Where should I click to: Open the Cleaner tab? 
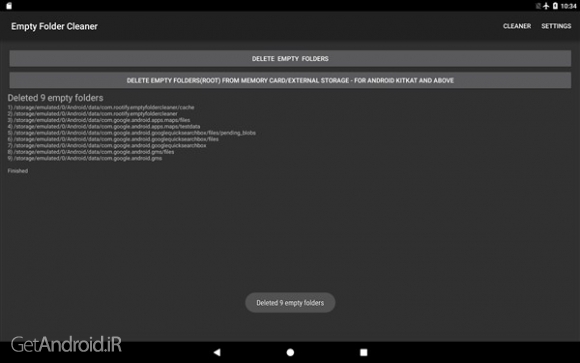(517, 26)
